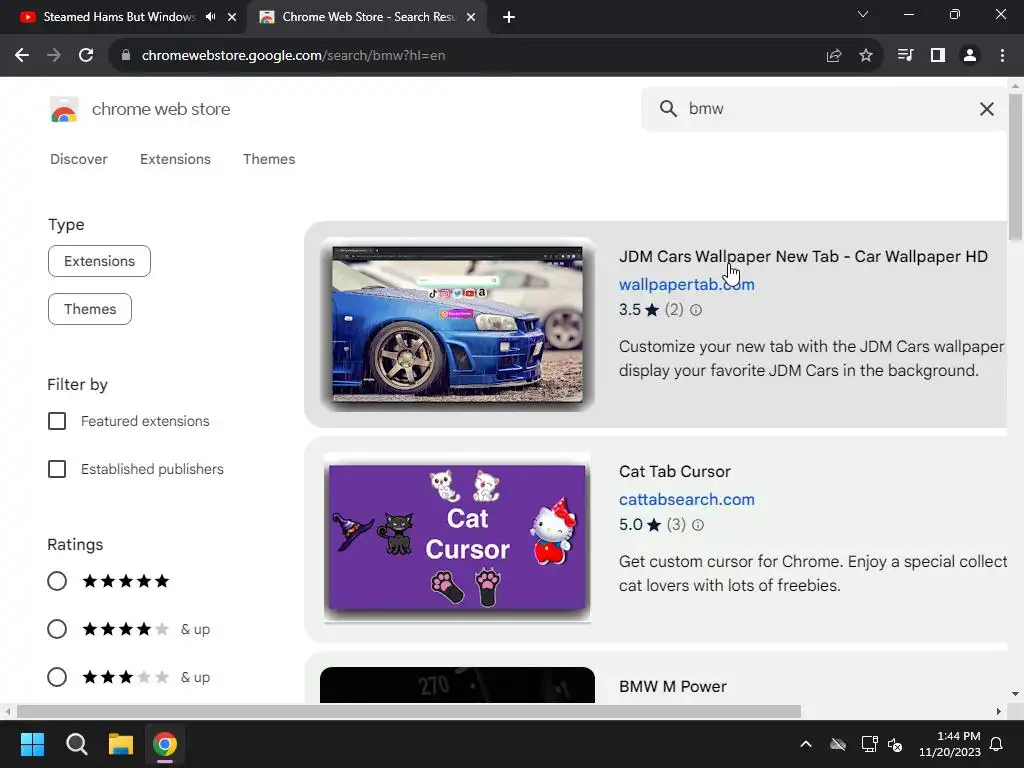Viewport: 1024px width, 768px height.
Task: Open Cat Tab Cursor result title
Action: pos(675,472)
